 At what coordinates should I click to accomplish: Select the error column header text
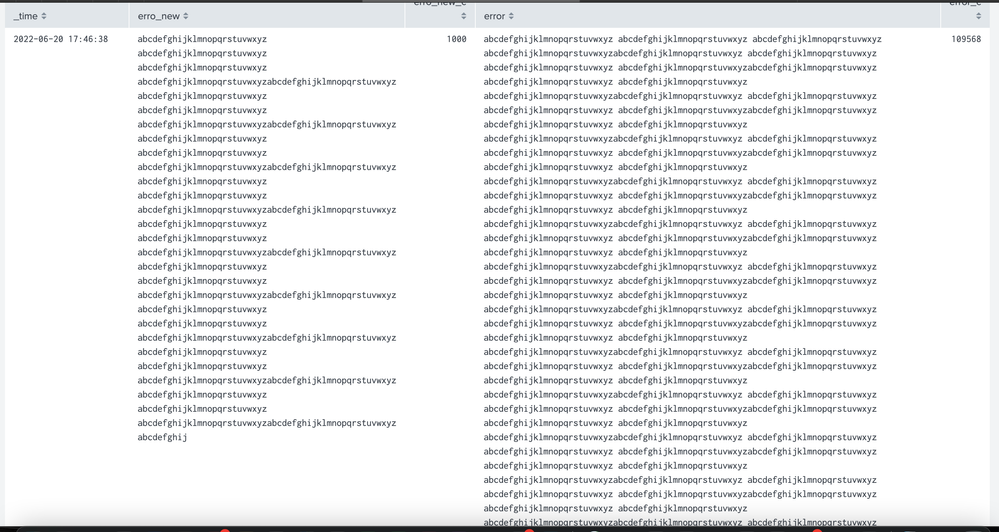click(x=494, y=16)
